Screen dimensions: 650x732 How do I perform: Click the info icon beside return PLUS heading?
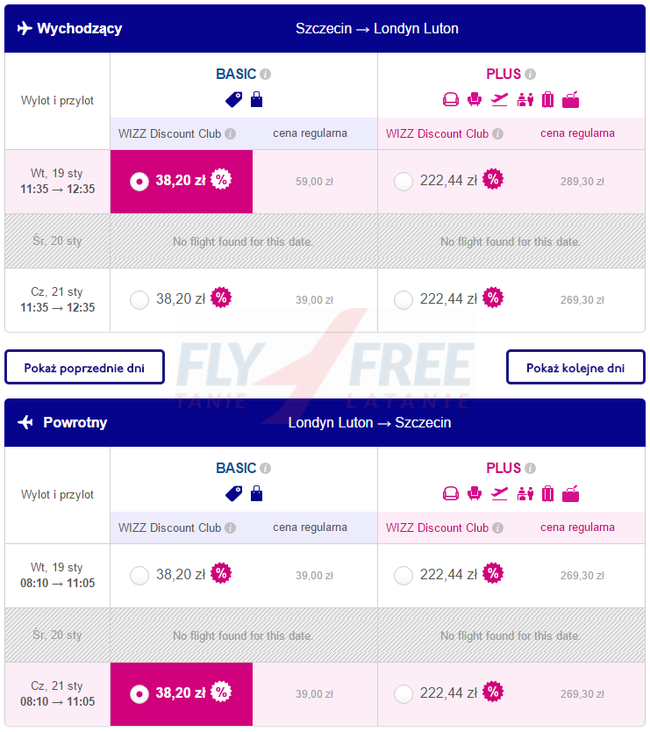[x=530, y=468]
